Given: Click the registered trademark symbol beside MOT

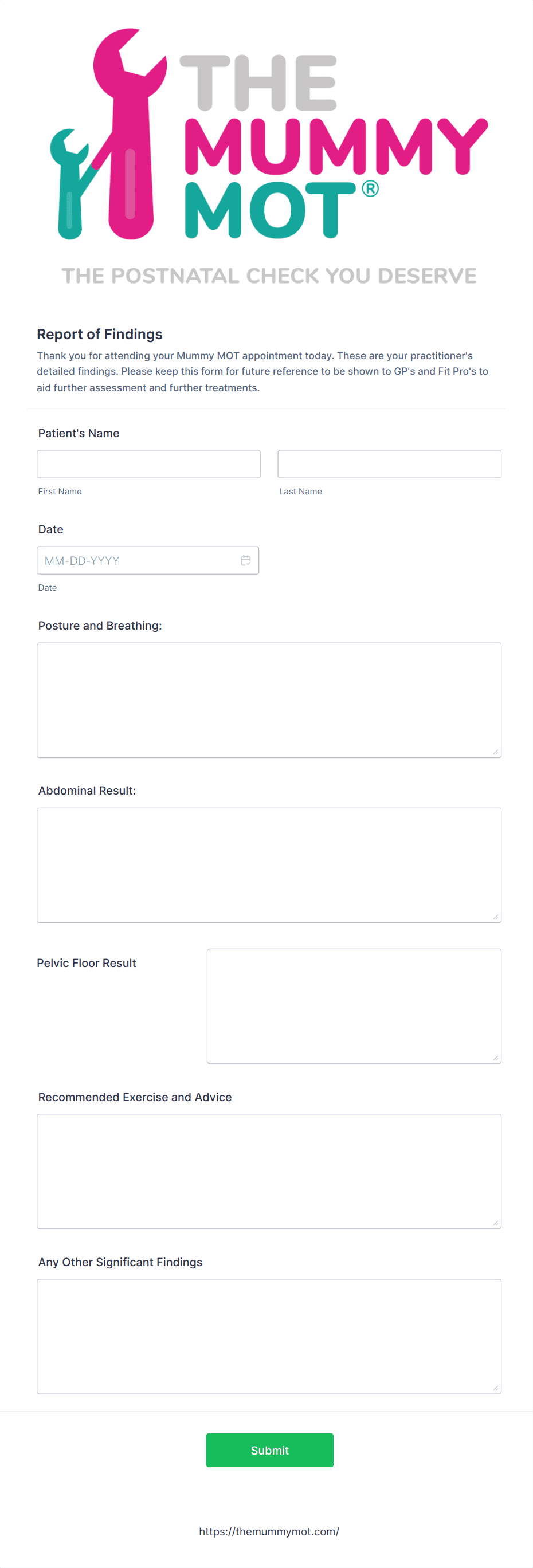Looking at the screenshot, I should [371, 189].
